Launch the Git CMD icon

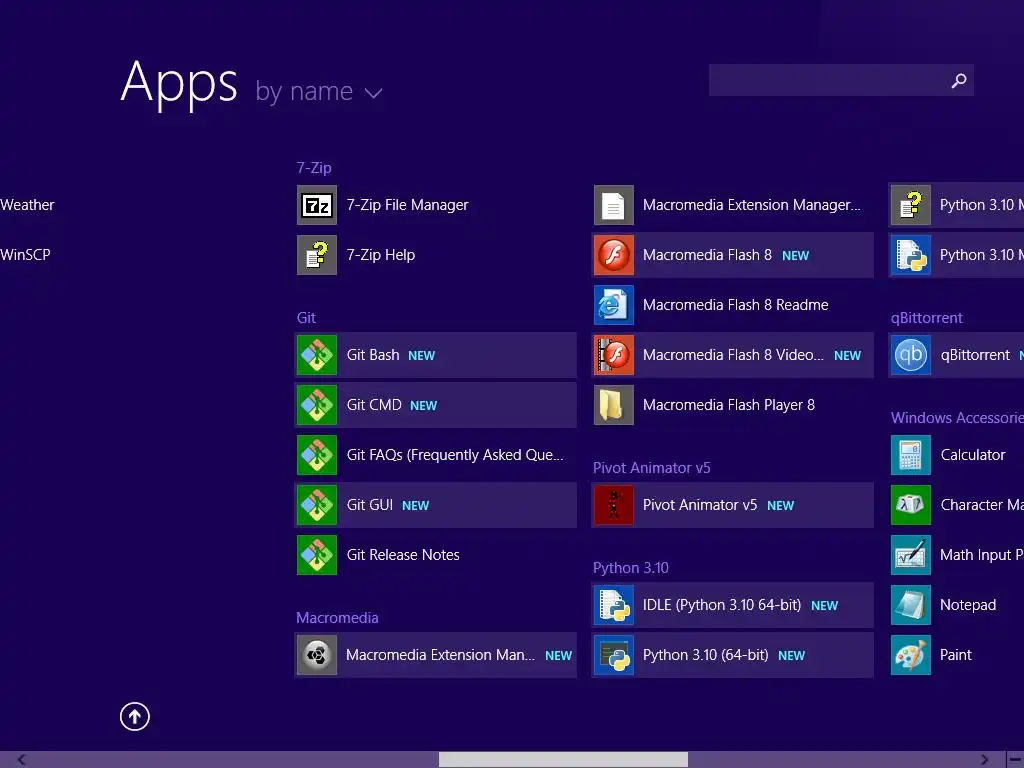(317, 405)
